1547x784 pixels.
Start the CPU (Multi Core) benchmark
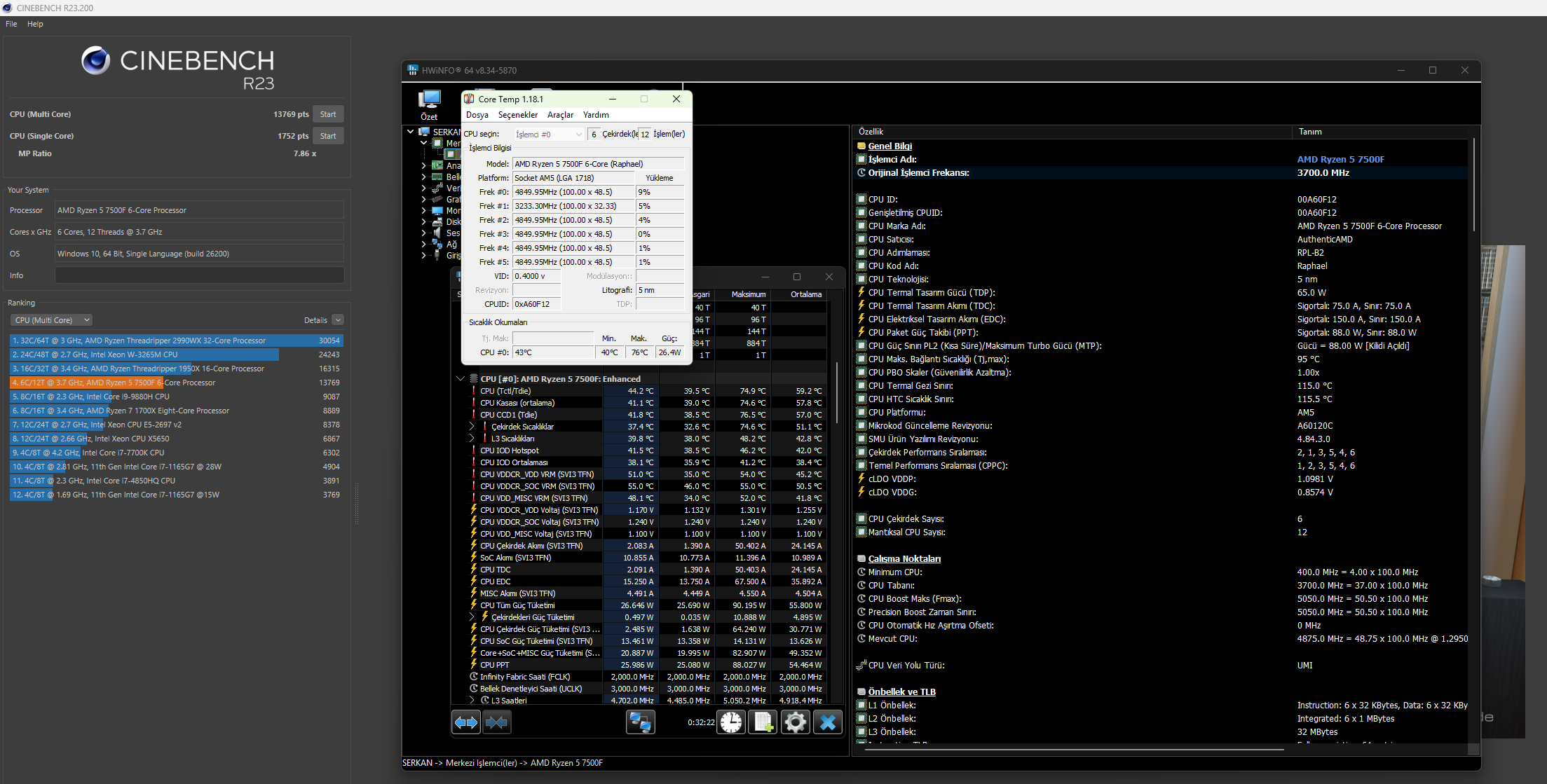pos(328,114)
